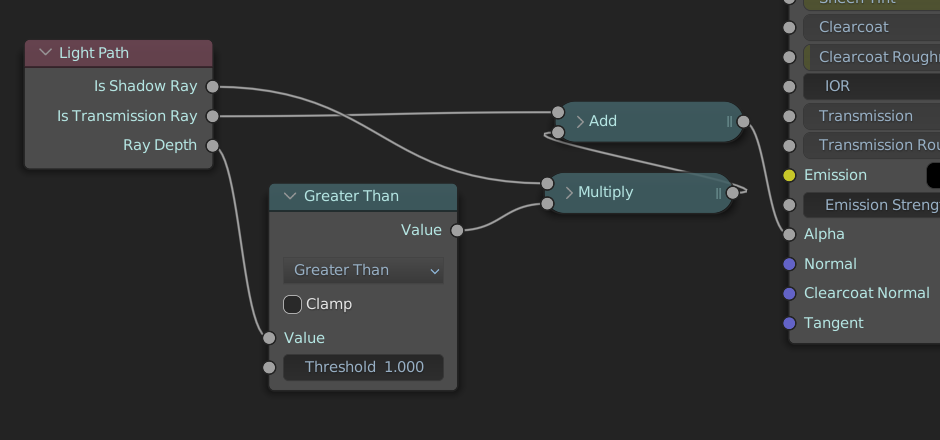Click the Clearcoat Roughness input socket
Screen dimensions: 940x440
(x=790, y=57)
